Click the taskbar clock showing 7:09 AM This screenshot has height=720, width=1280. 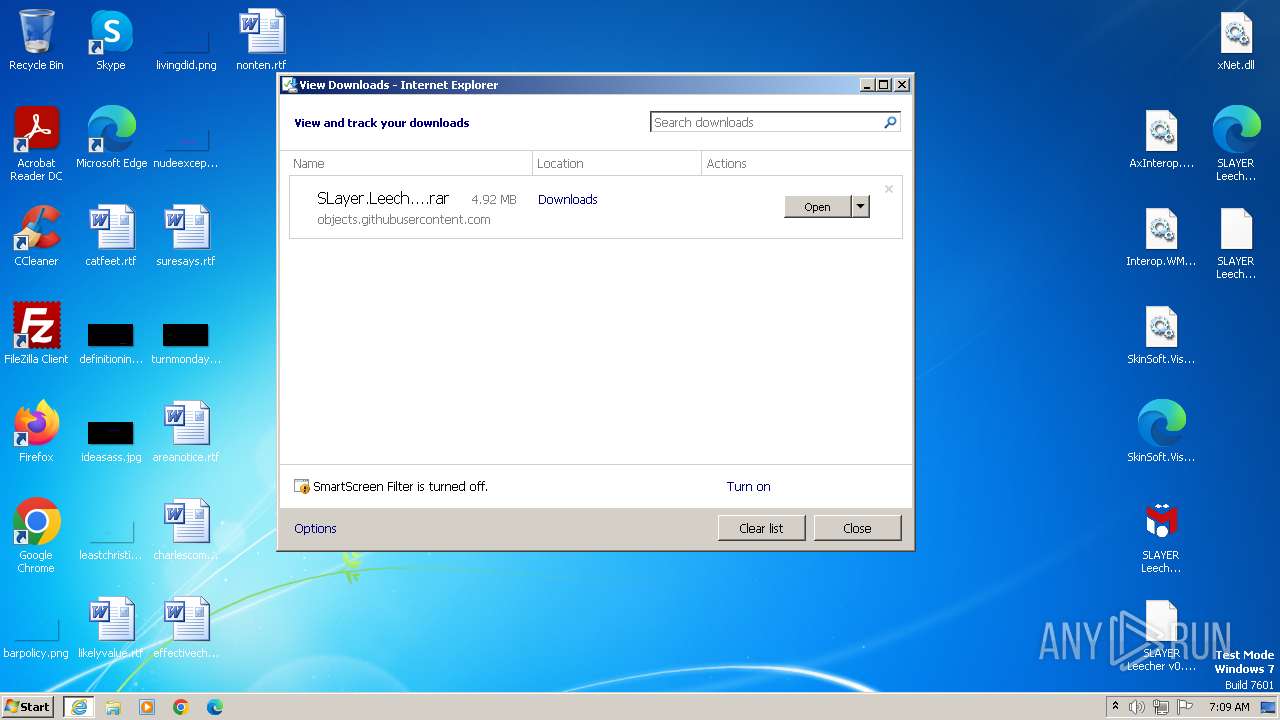[1229, 707]
